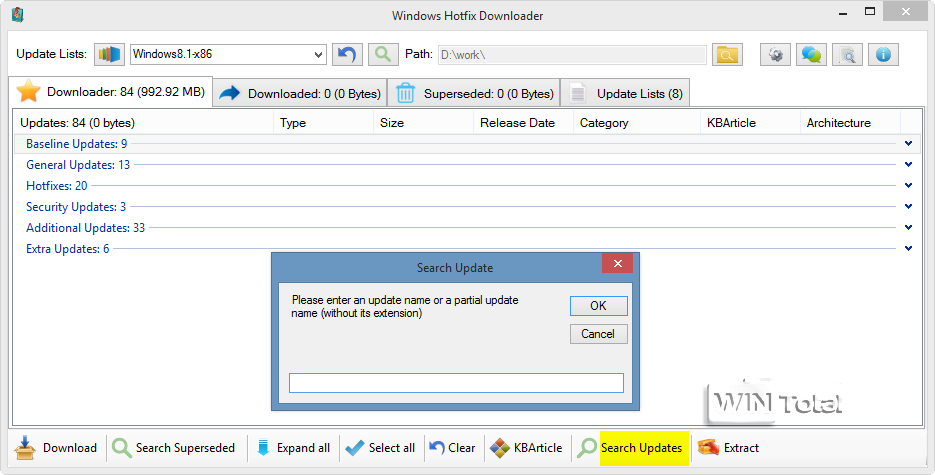This screenshot has height=475, width=935.
Task: Expand Additional Updates group chevron
Action: tap(908, 227)
